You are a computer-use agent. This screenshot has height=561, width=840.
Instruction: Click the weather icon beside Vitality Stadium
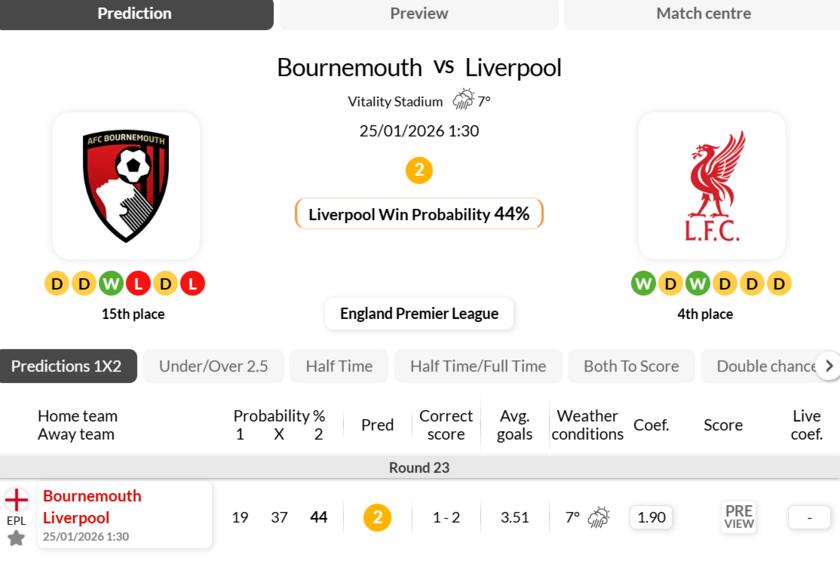[x=463, y=100]
